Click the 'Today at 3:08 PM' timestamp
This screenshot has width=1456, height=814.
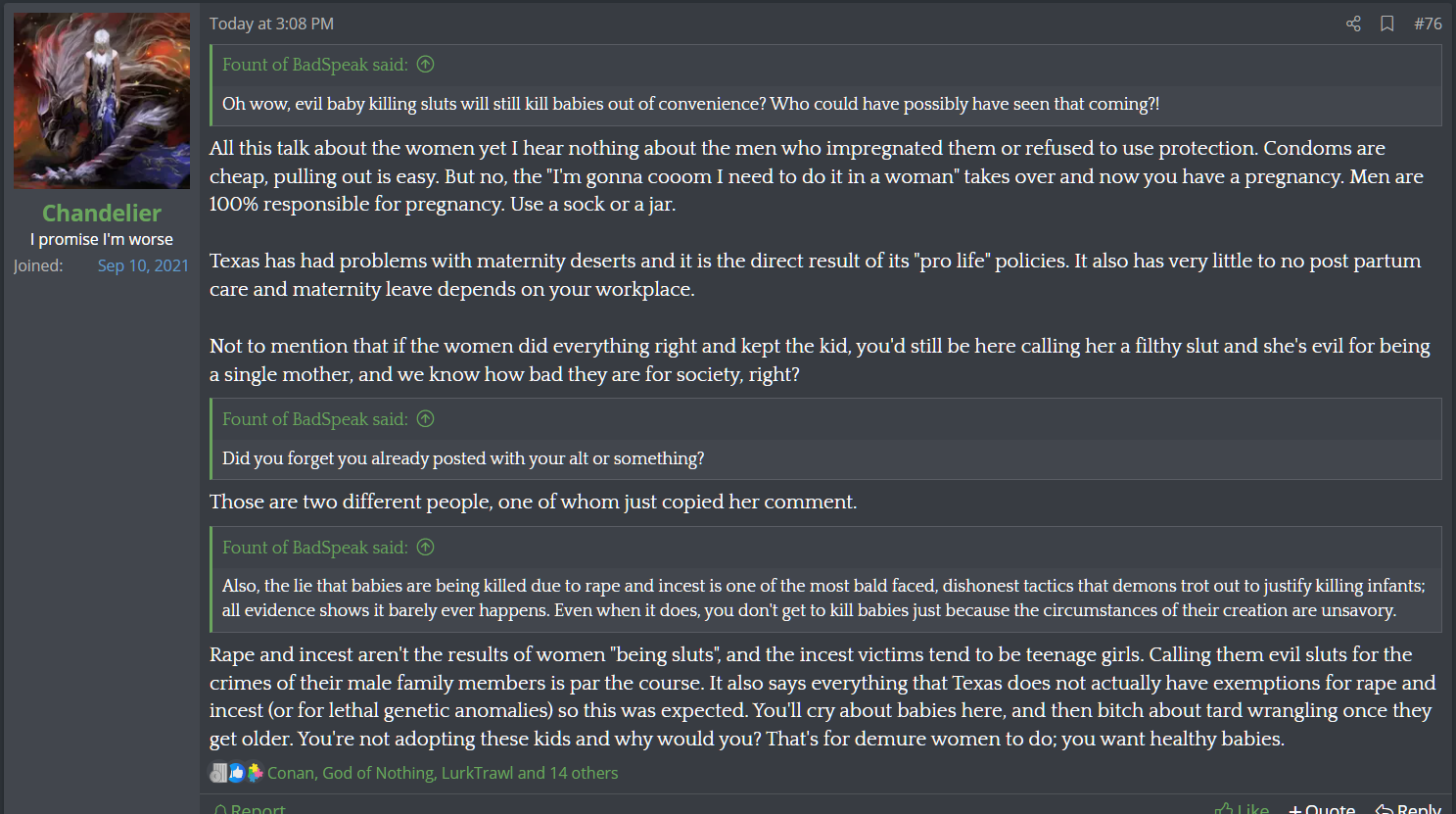coord(271,24)
